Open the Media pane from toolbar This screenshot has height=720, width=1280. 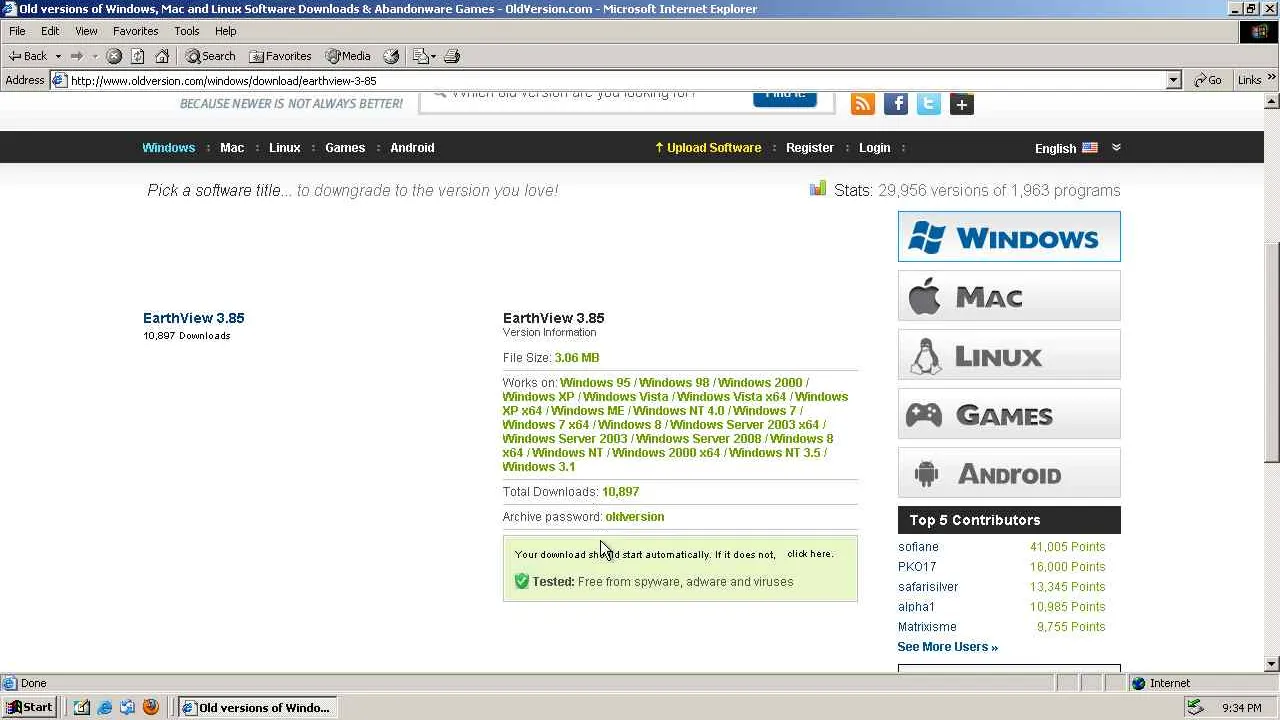348,56
